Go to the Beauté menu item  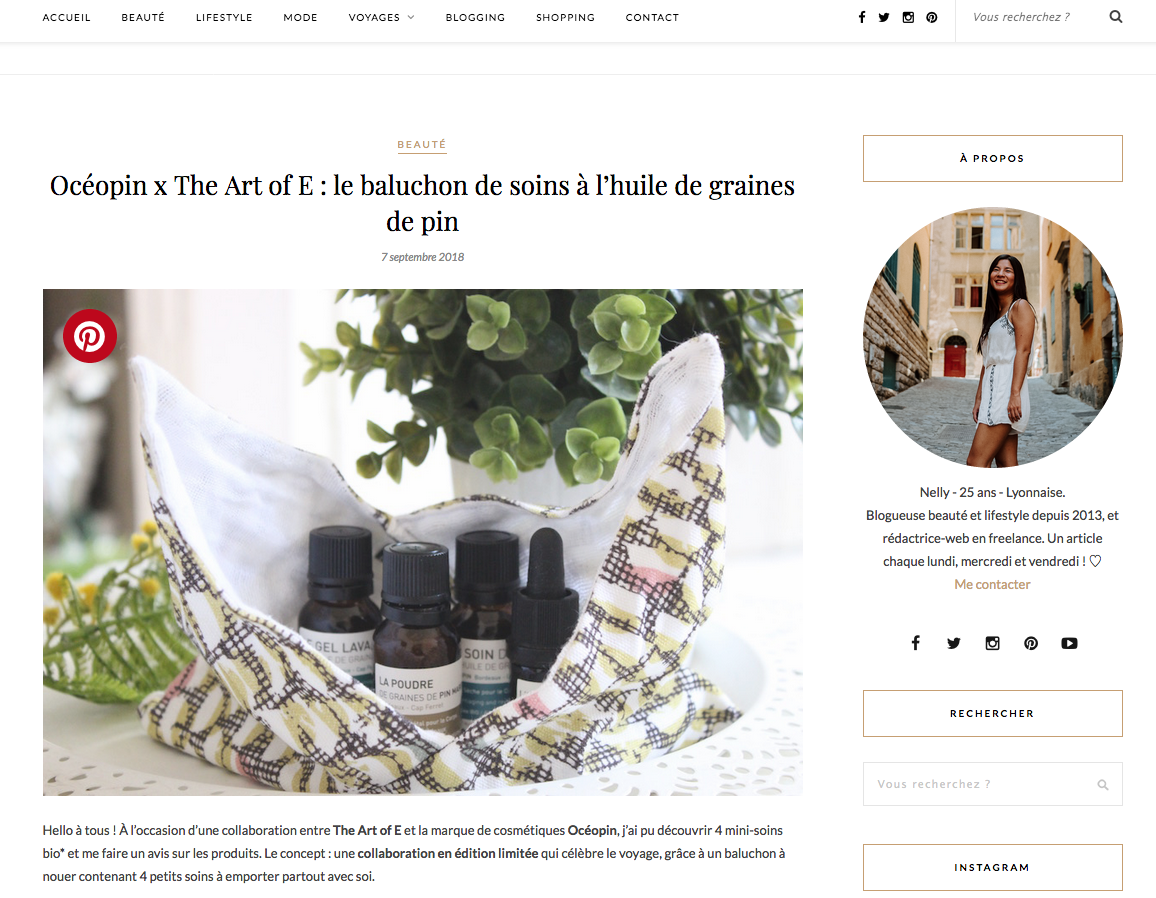[143, 17]
